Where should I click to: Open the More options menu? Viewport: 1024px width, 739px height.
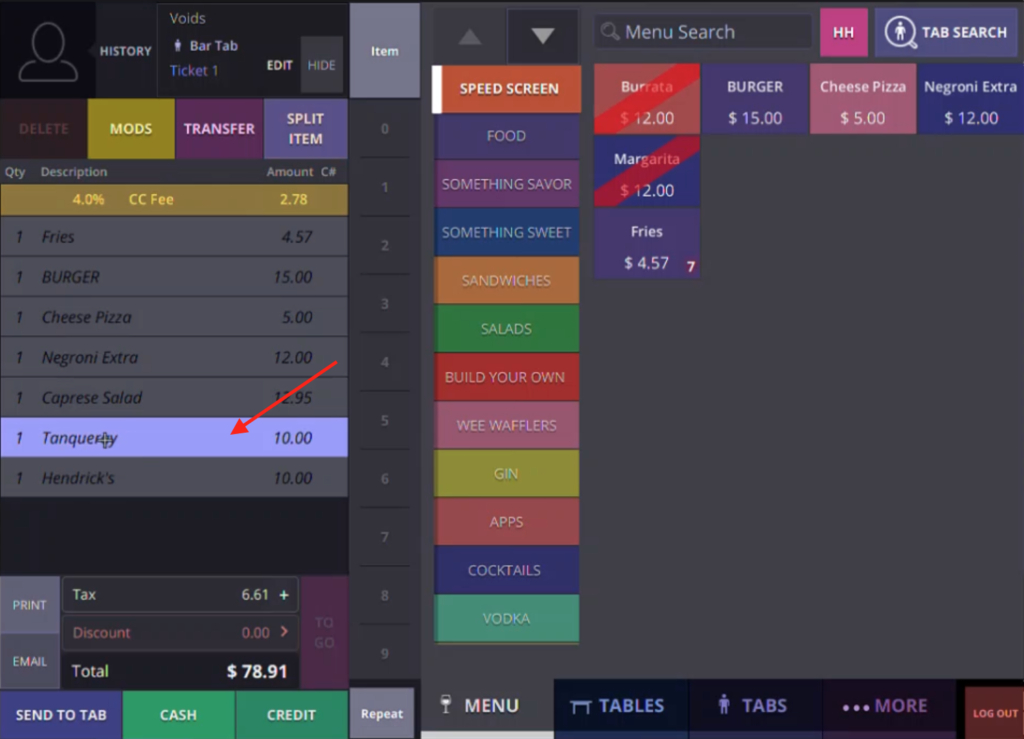(x=885, y=706)
